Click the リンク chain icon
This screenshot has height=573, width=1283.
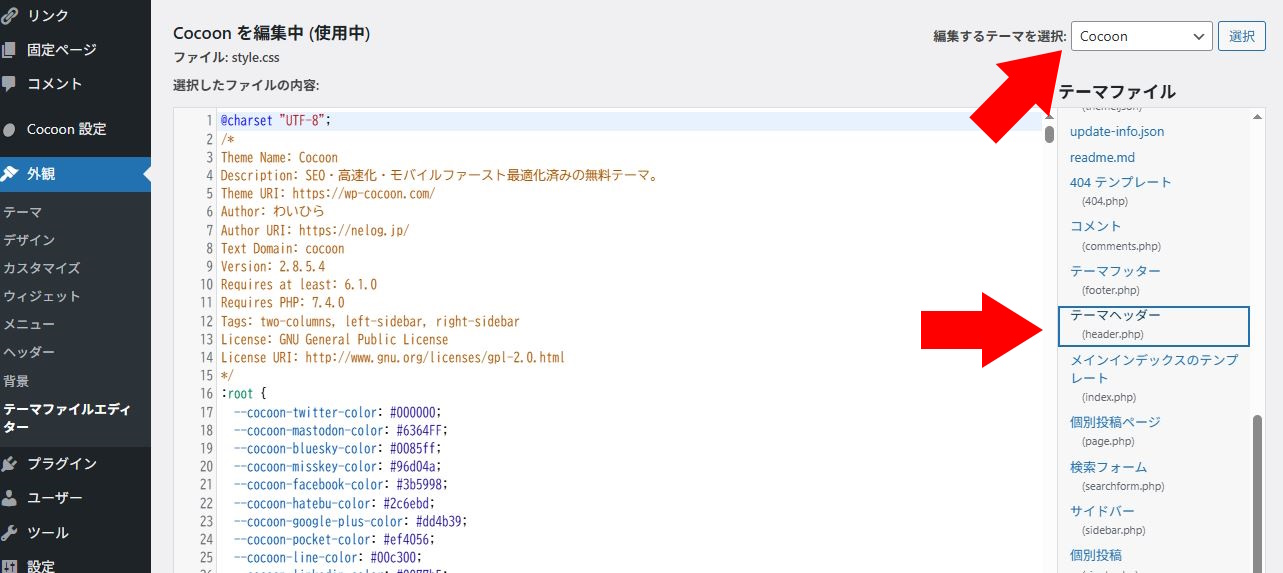(x=9, y=15)
